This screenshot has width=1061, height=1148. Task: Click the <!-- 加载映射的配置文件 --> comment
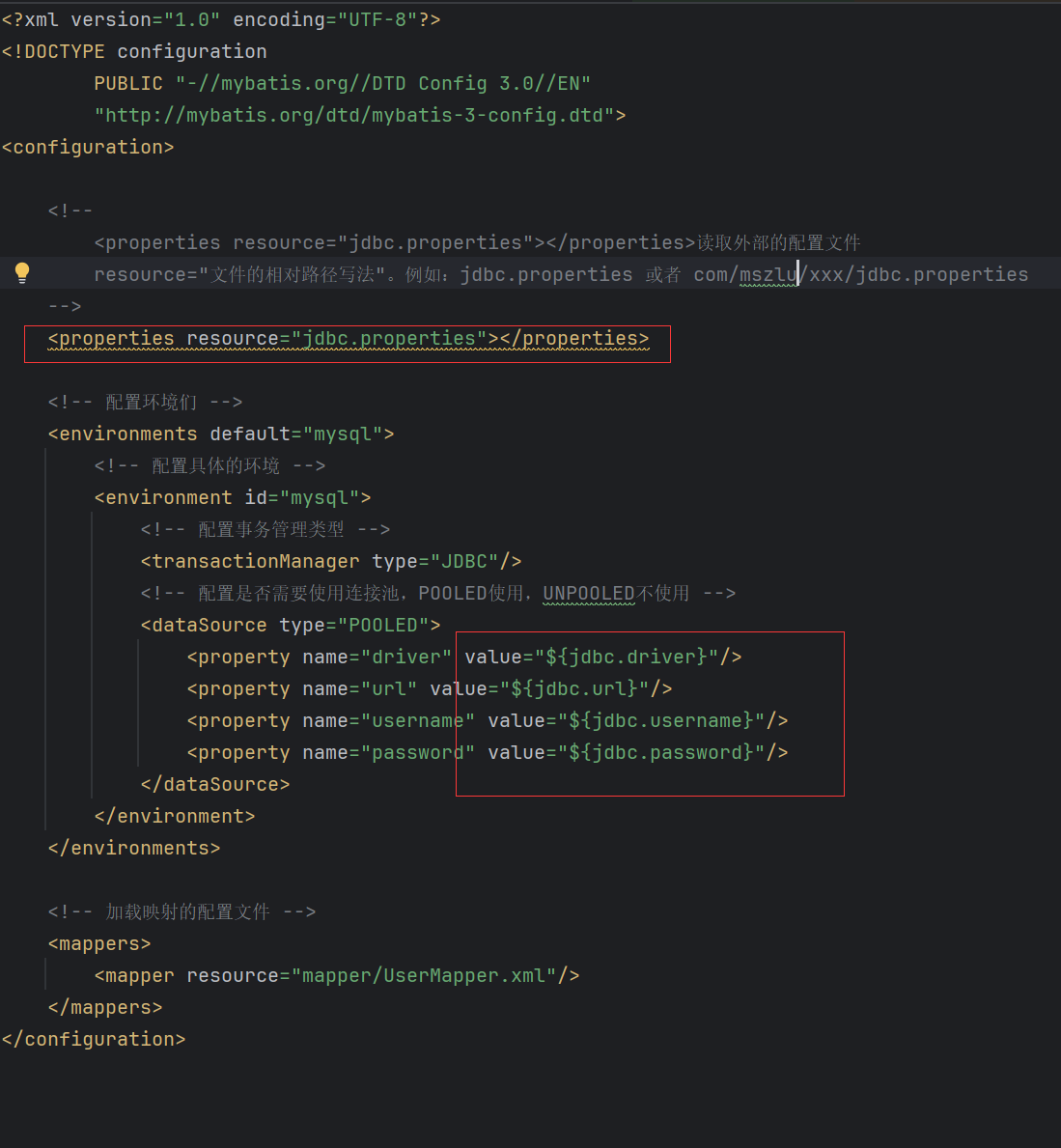181,912
